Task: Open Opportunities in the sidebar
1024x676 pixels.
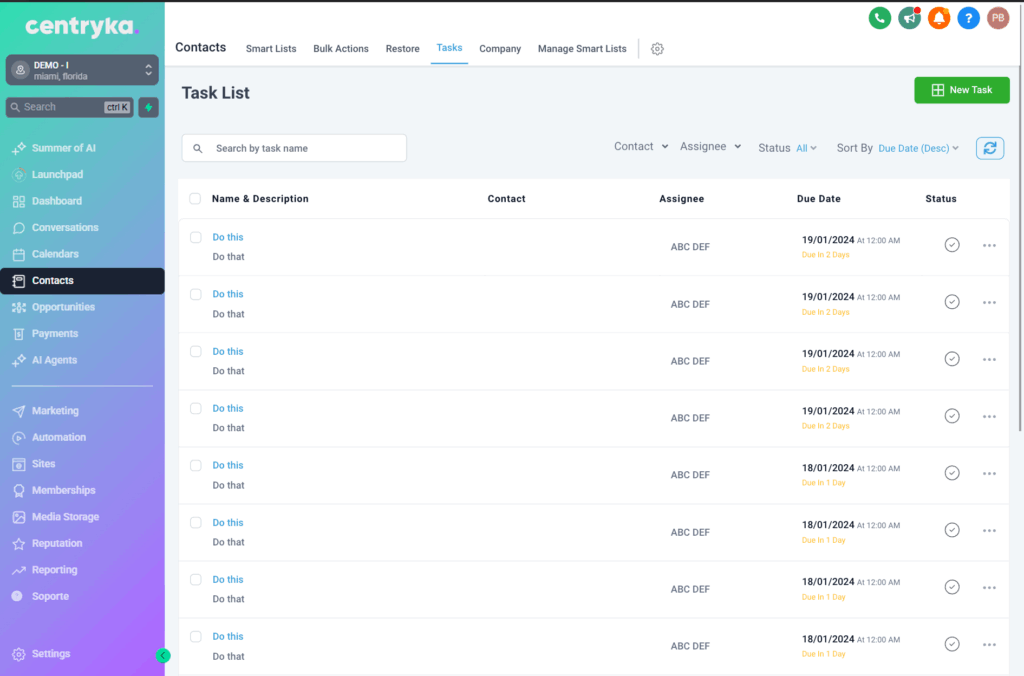Action: point(63,307)
